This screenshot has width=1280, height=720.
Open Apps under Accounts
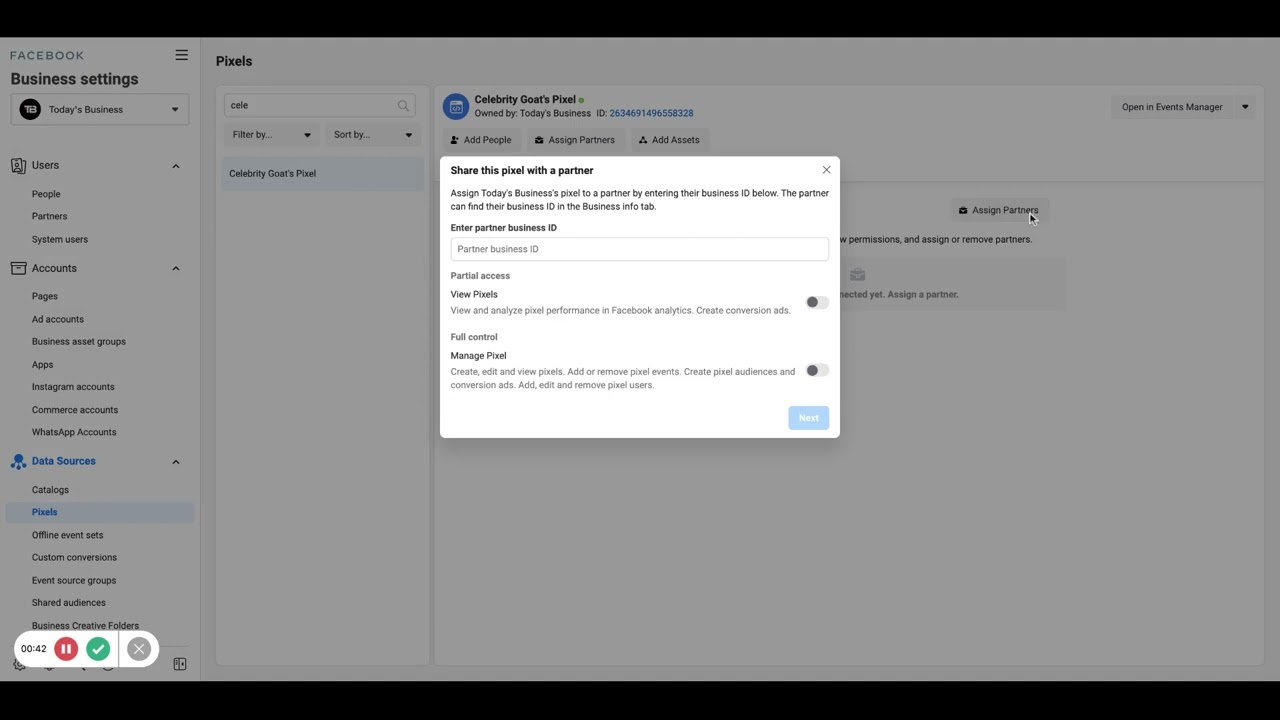click(43, 364)
